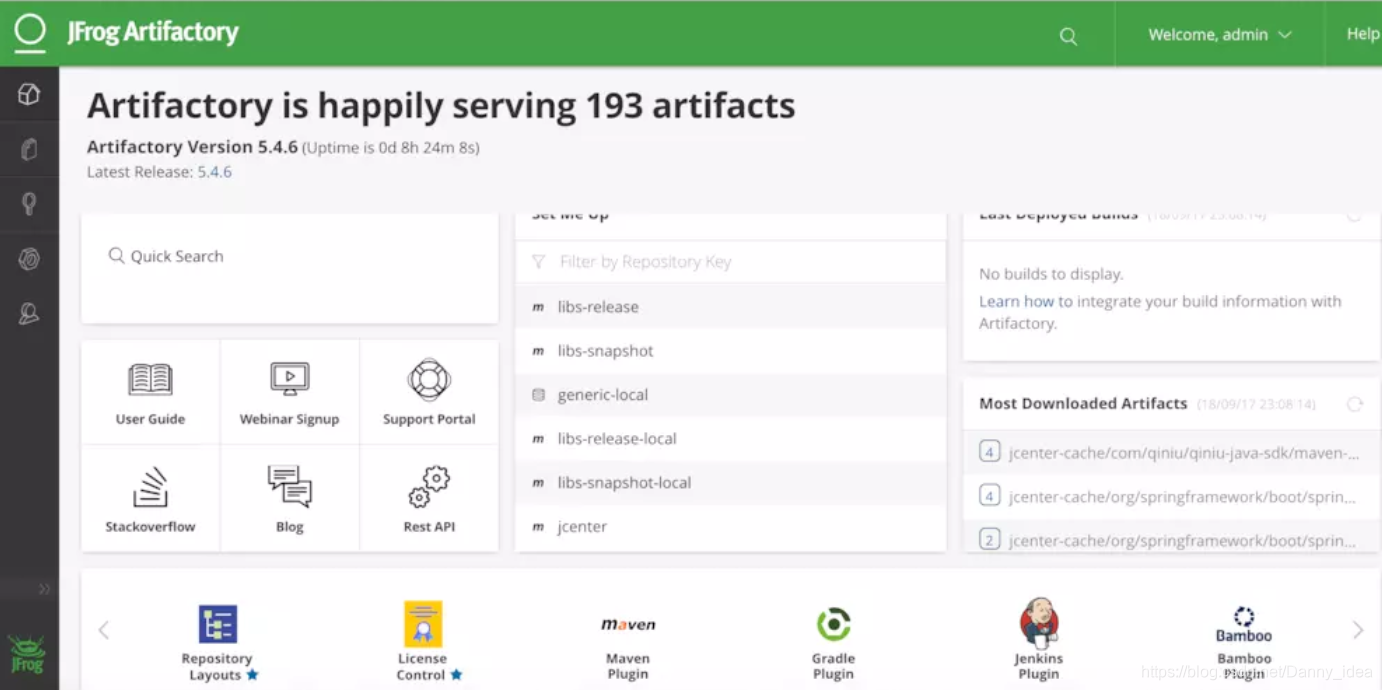Click the Learn how link

tap(1016, 301)
